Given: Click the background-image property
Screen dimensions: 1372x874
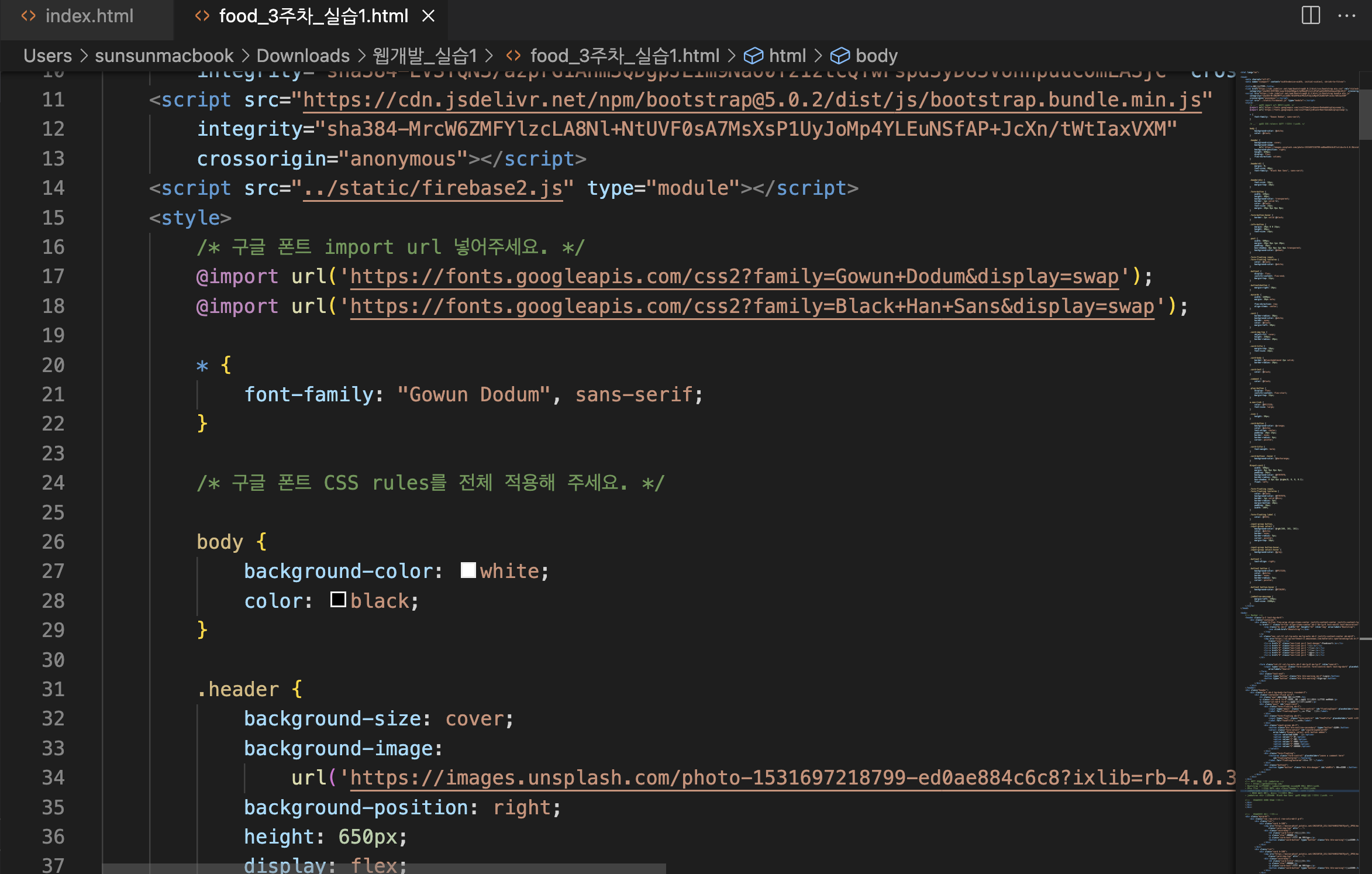Looking at the screenshot, I should tap(337, 749).
